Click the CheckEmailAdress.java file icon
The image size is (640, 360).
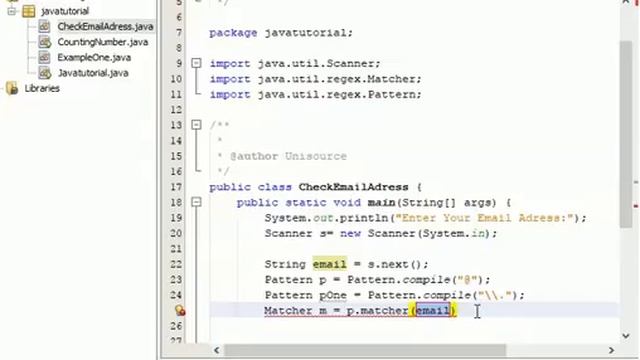[x=44, y=27]
